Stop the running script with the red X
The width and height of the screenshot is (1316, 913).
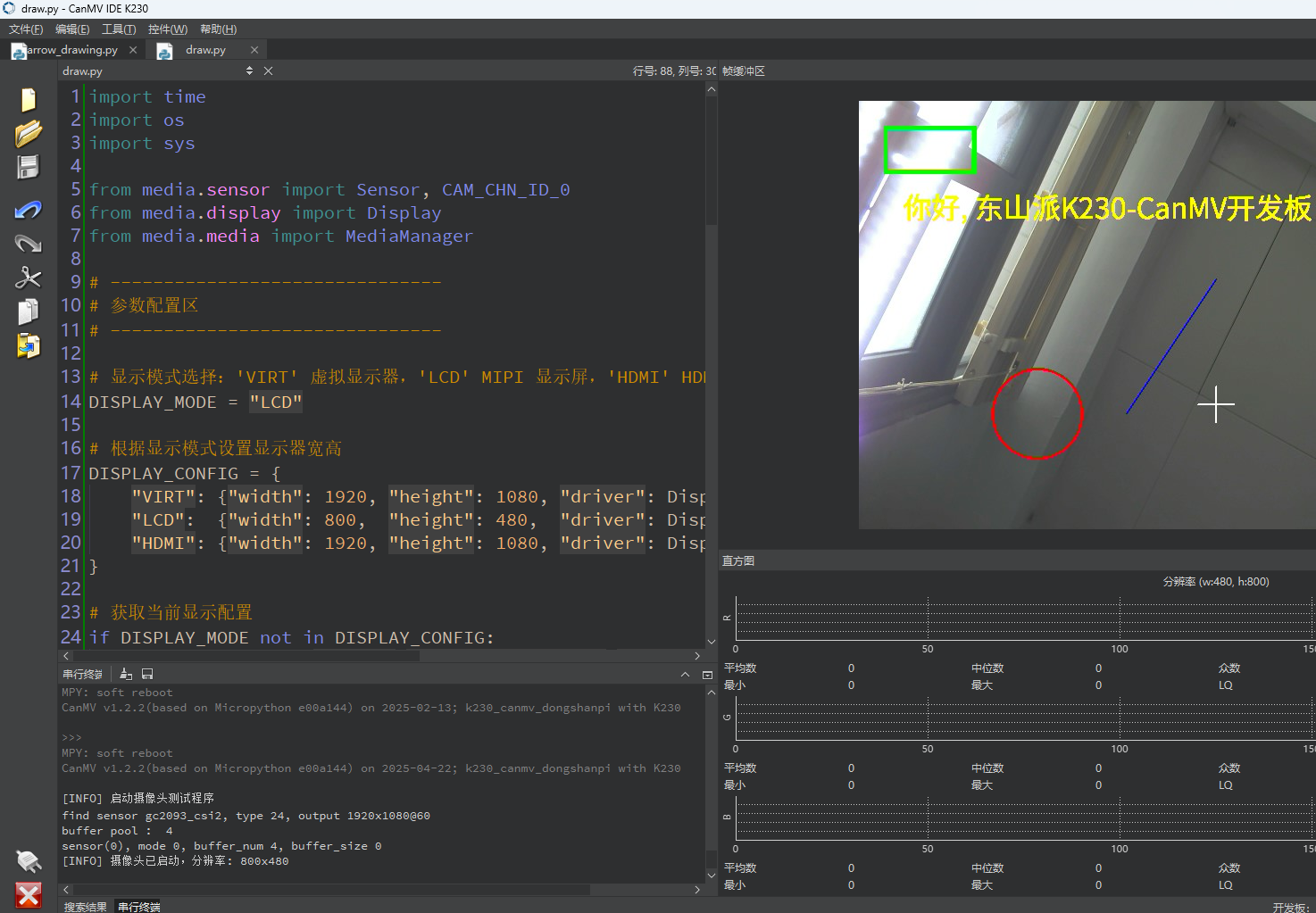pos(29,895)
